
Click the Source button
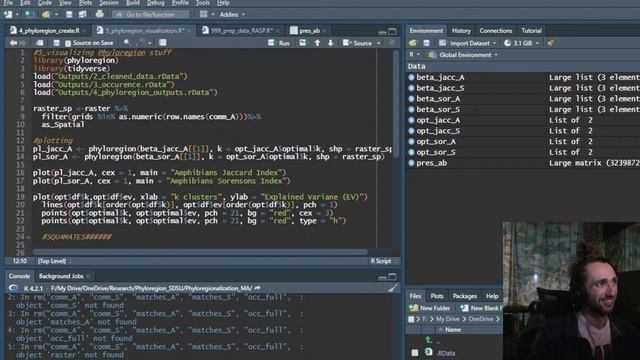point(358,43)
